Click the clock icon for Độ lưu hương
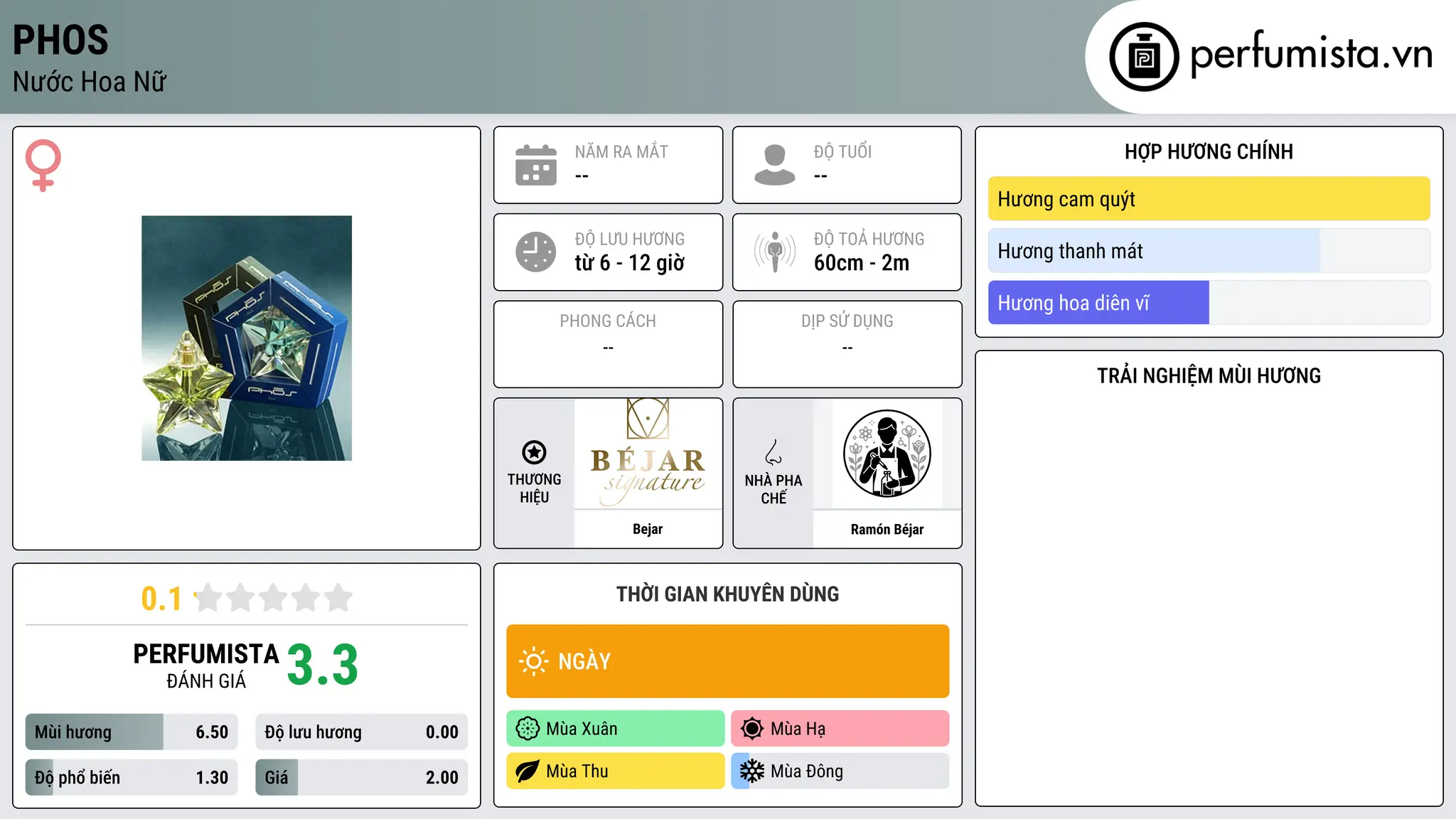Image resolution: width=1456 pixels, height=819 pixels. point(536,252)
